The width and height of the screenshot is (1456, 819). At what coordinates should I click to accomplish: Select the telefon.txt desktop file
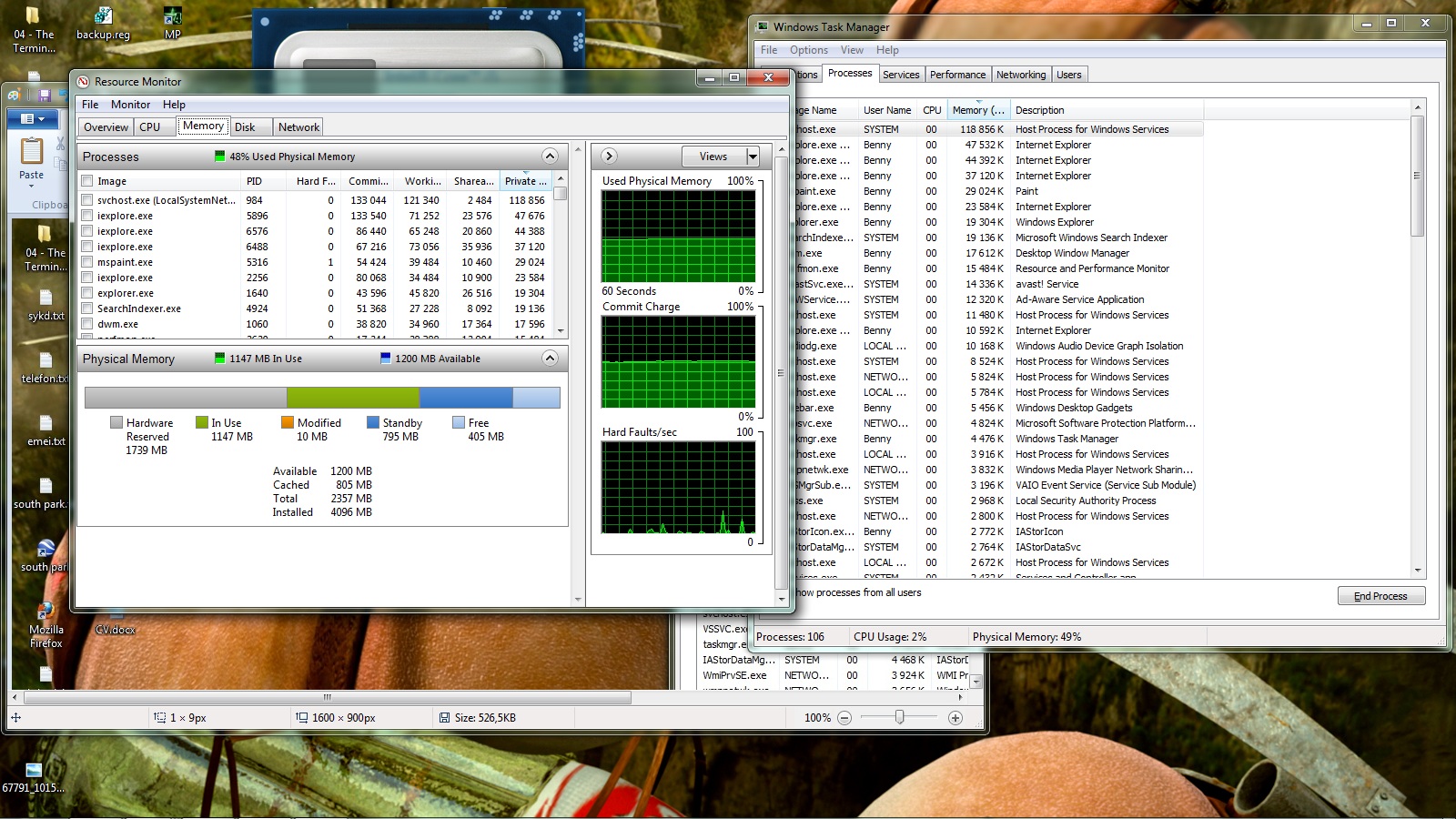tap(45, 367)
